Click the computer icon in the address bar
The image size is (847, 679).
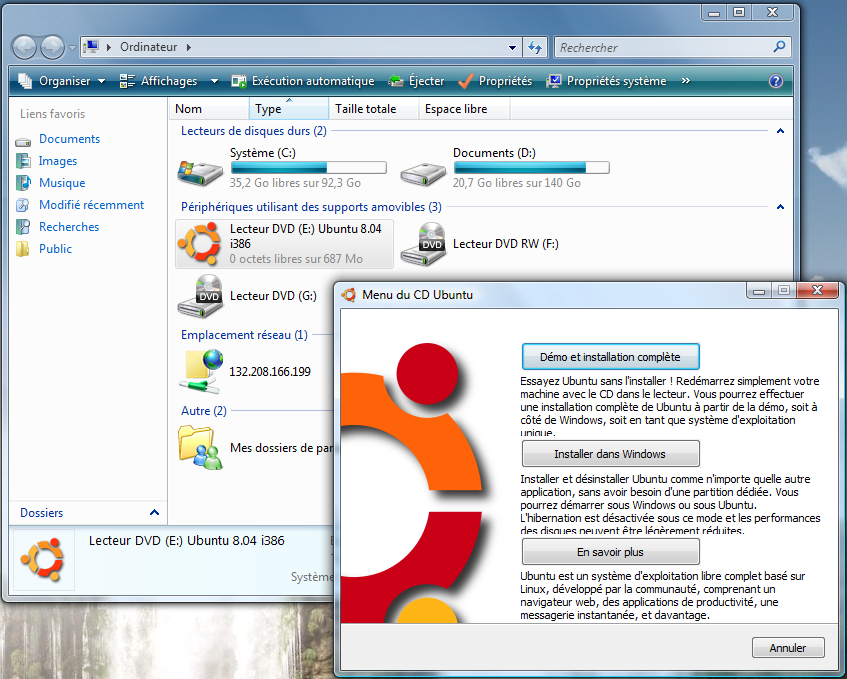[x=92, y=47]
